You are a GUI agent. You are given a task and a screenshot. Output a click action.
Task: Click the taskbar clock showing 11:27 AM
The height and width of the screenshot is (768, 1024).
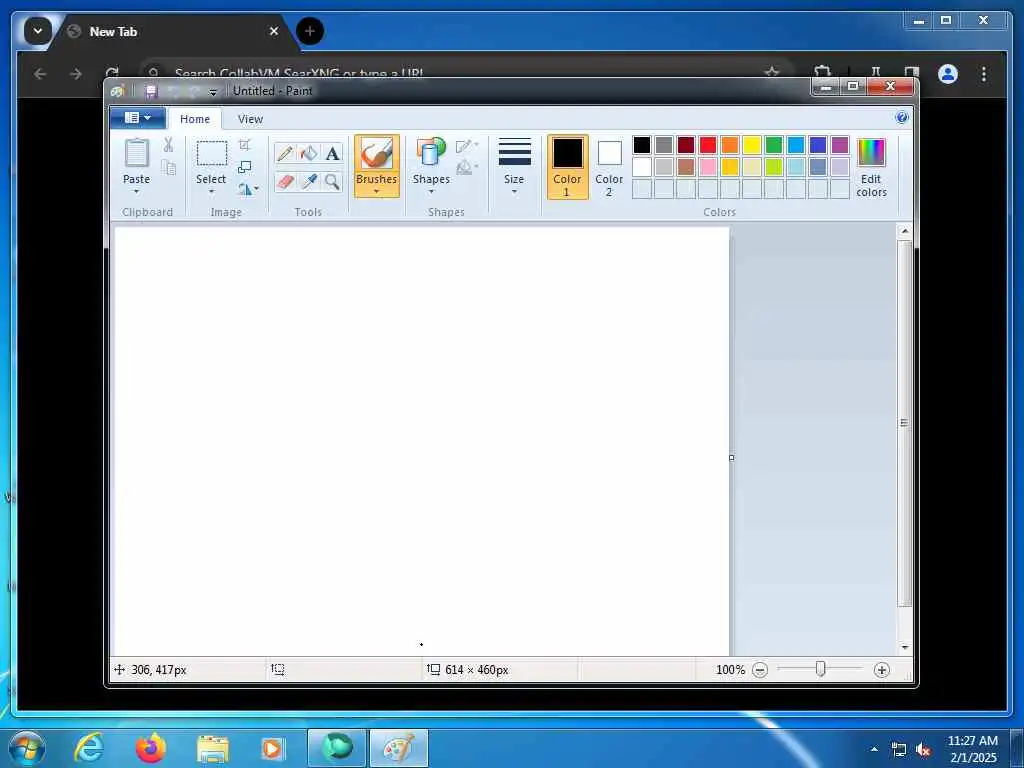coord(972,748)
